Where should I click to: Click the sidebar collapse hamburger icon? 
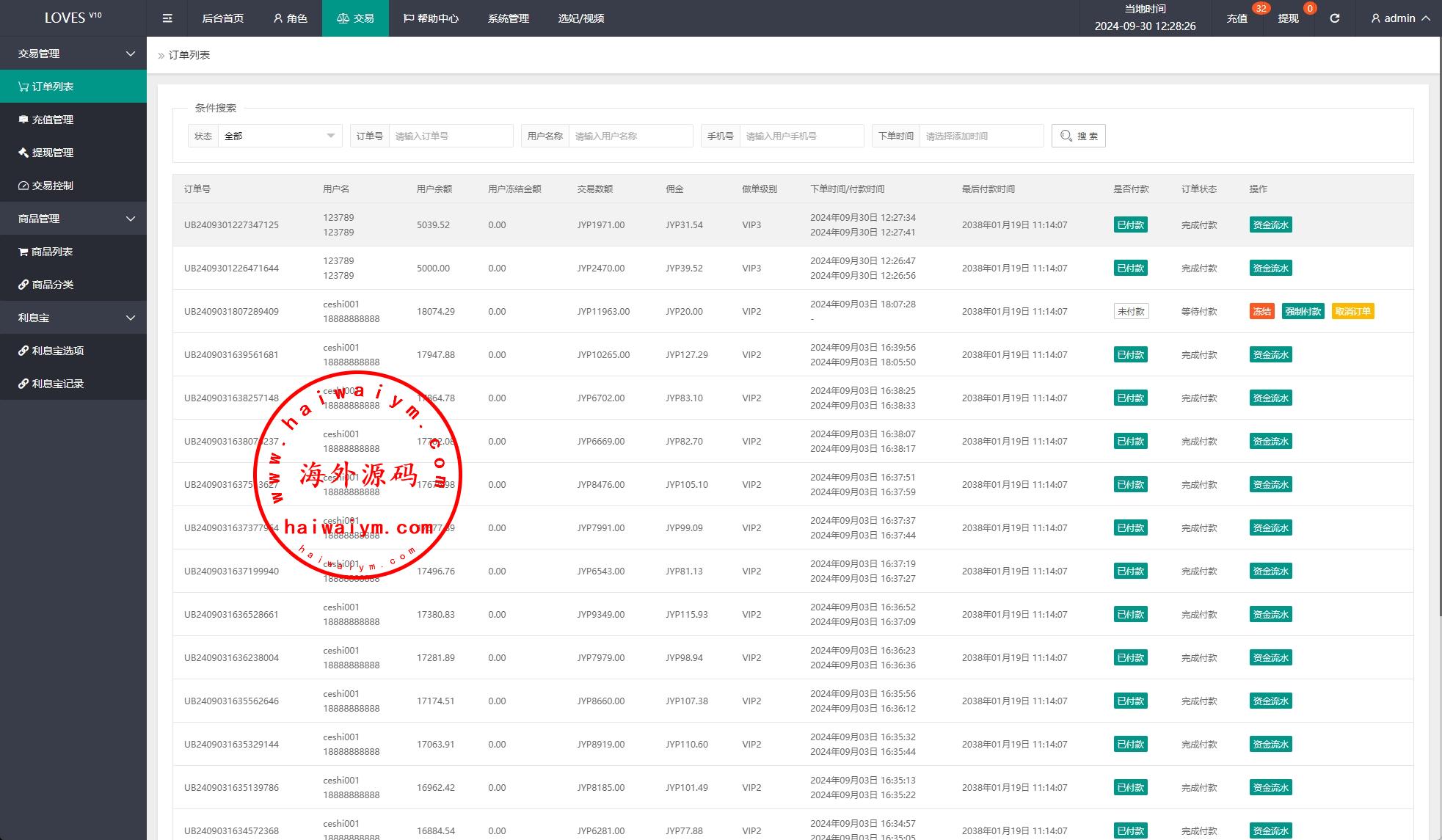coord(167,18)
